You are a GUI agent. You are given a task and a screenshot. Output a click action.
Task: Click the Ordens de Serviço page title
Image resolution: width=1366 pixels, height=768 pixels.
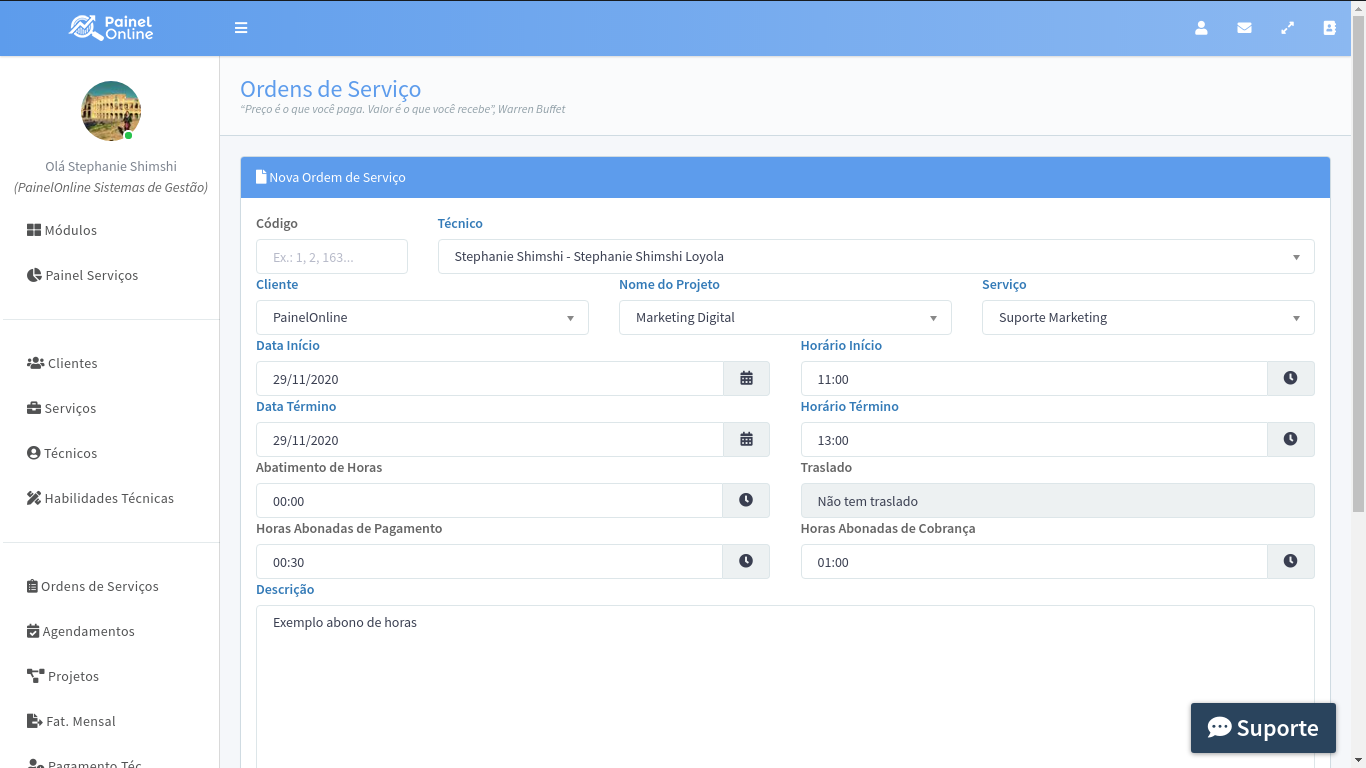[330, 89]
